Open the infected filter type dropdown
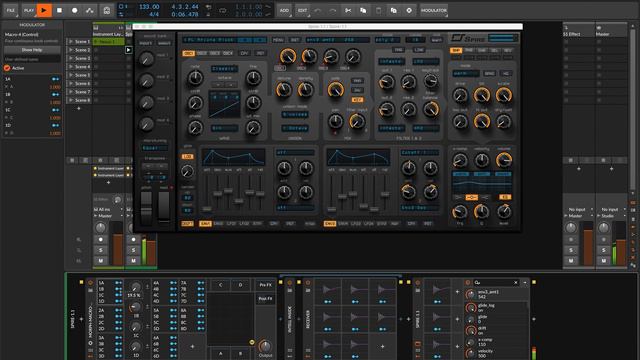The image size is (640, 360). [391, 62]
